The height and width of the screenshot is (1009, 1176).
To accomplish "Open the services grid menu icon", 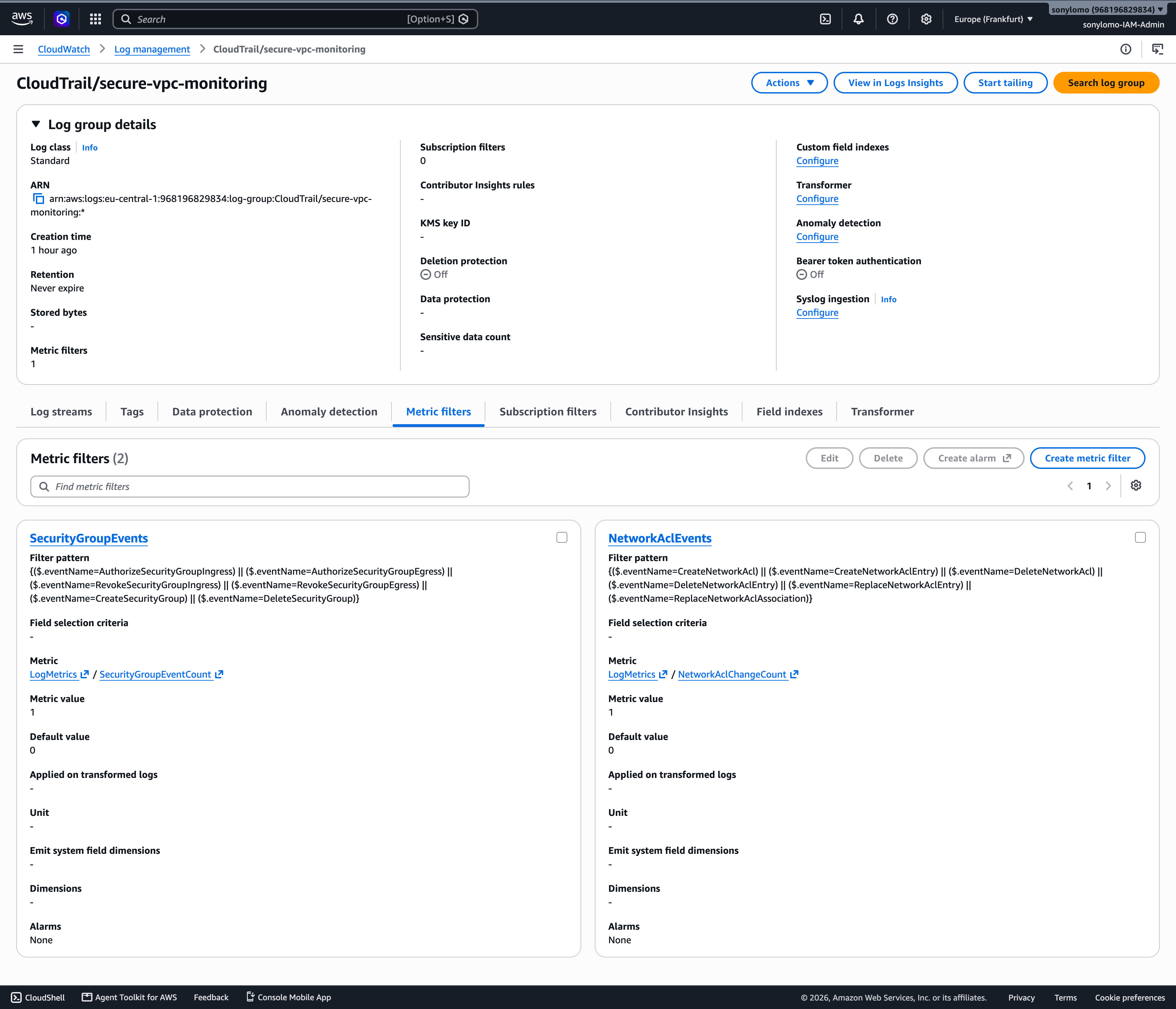I will tap(96, 19).
